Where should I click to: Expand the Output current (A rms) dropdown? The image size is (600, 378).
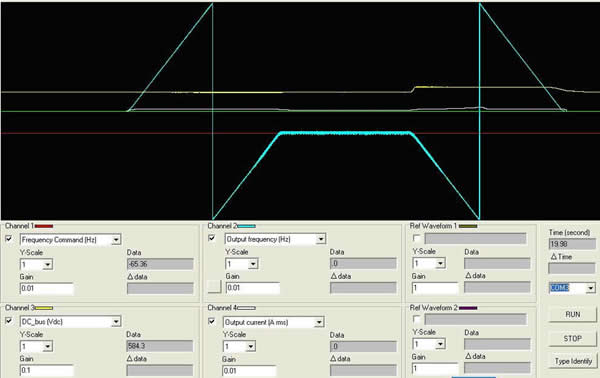[319, 323]
